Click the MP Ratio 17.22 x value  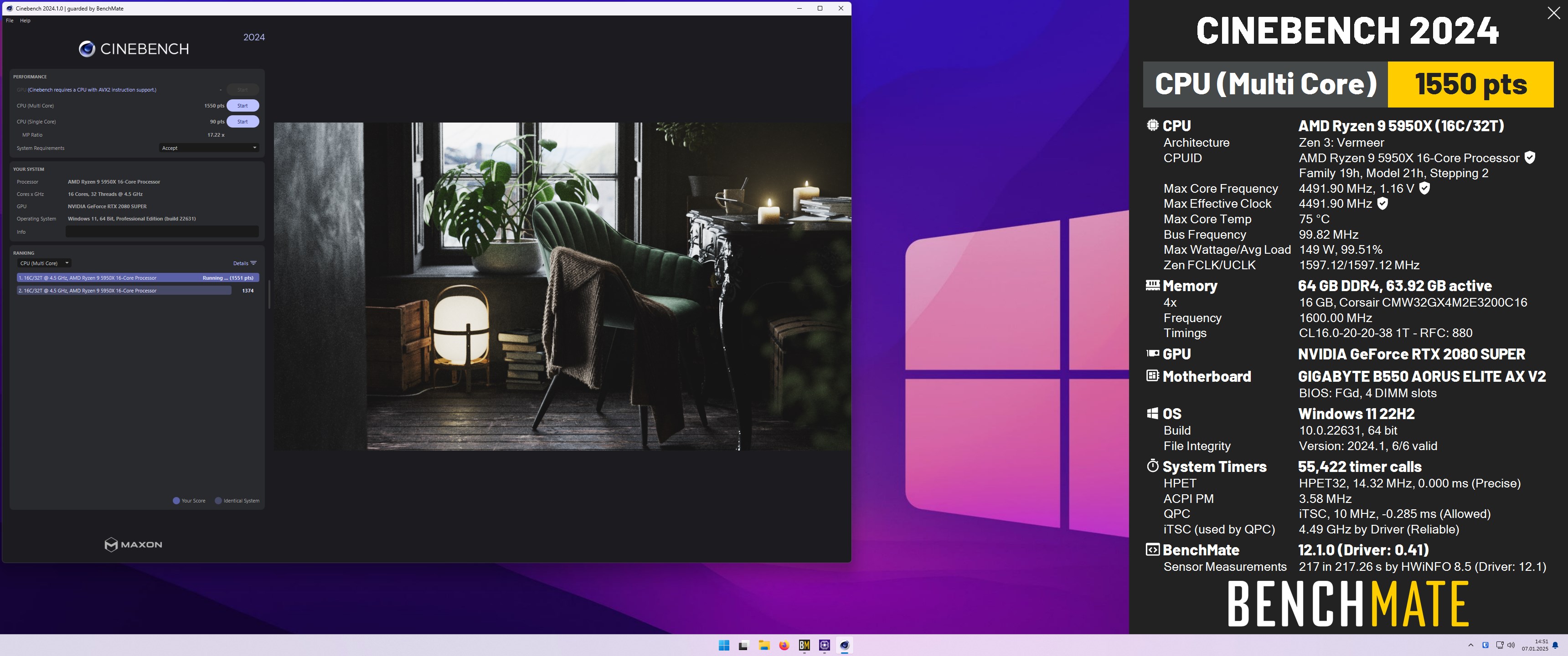pos(216,135)
